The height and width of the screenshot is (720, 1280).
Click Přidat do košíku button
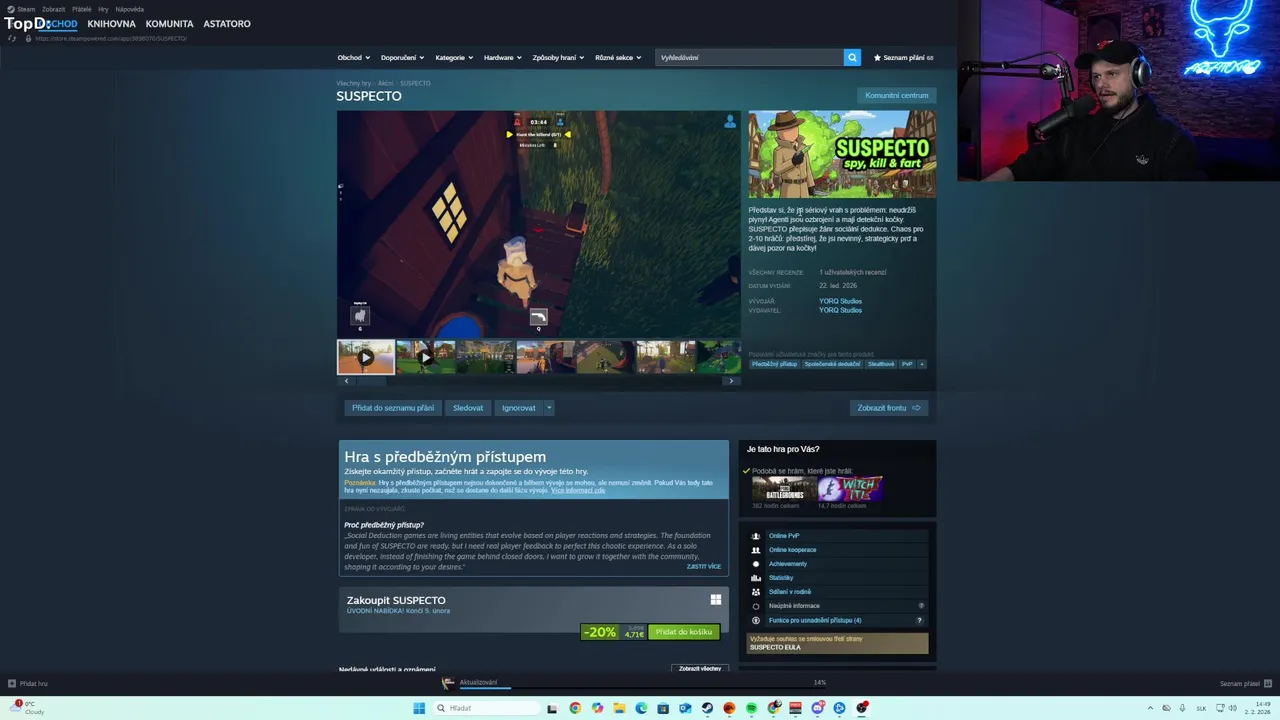pos(684,632)
